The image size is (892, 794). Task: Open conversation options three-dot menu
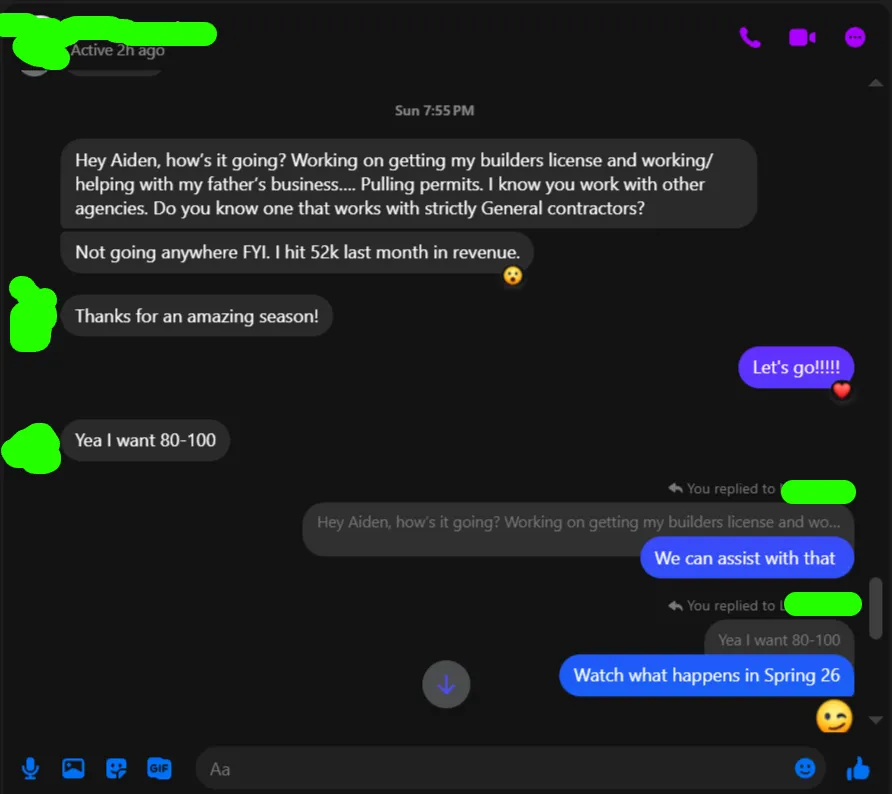855,38
